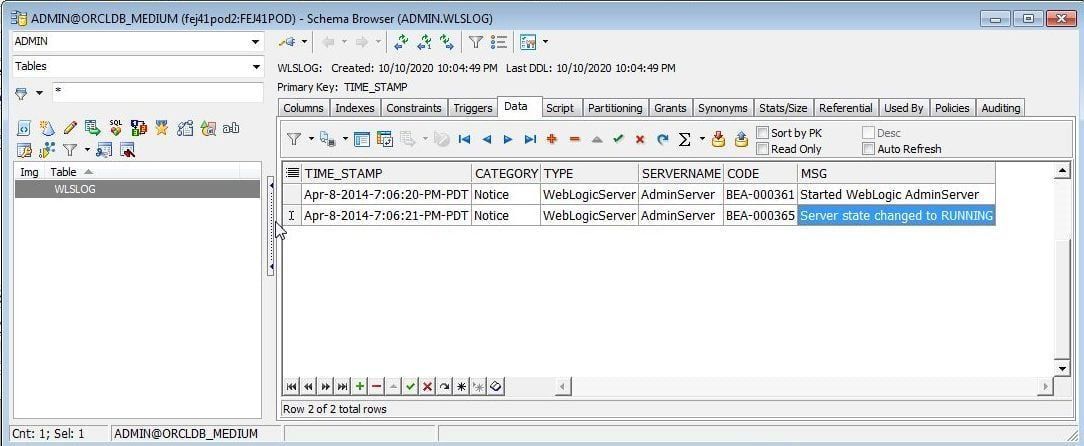
Task: Click the horizontal scrollbar left arrow in grid
Action: click(563, 387)
